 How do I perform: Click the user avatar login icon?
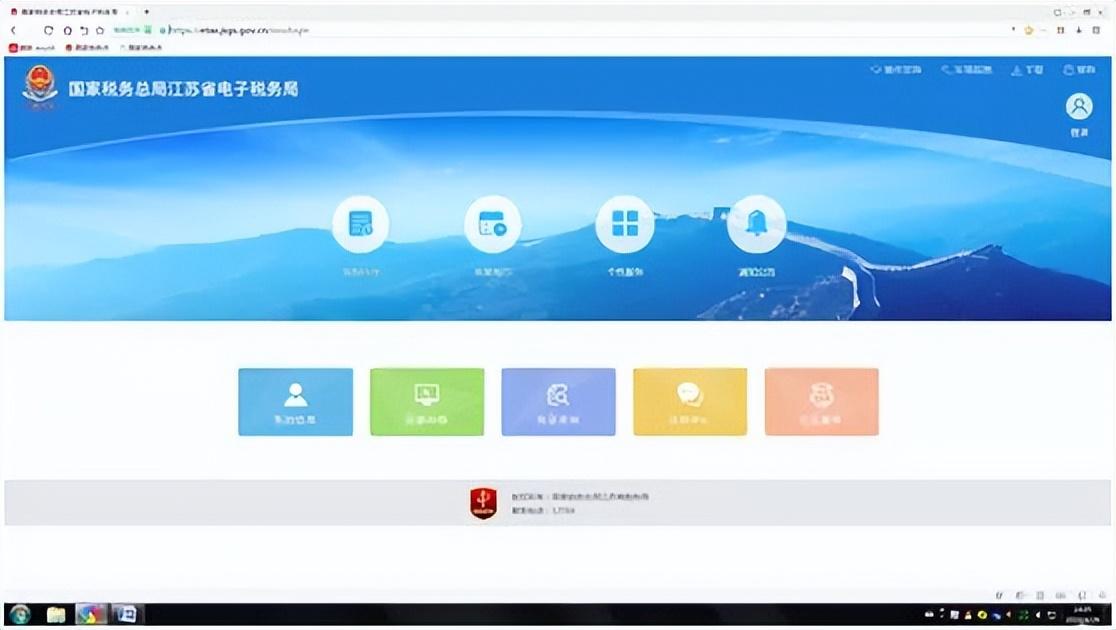(1079, 107)
